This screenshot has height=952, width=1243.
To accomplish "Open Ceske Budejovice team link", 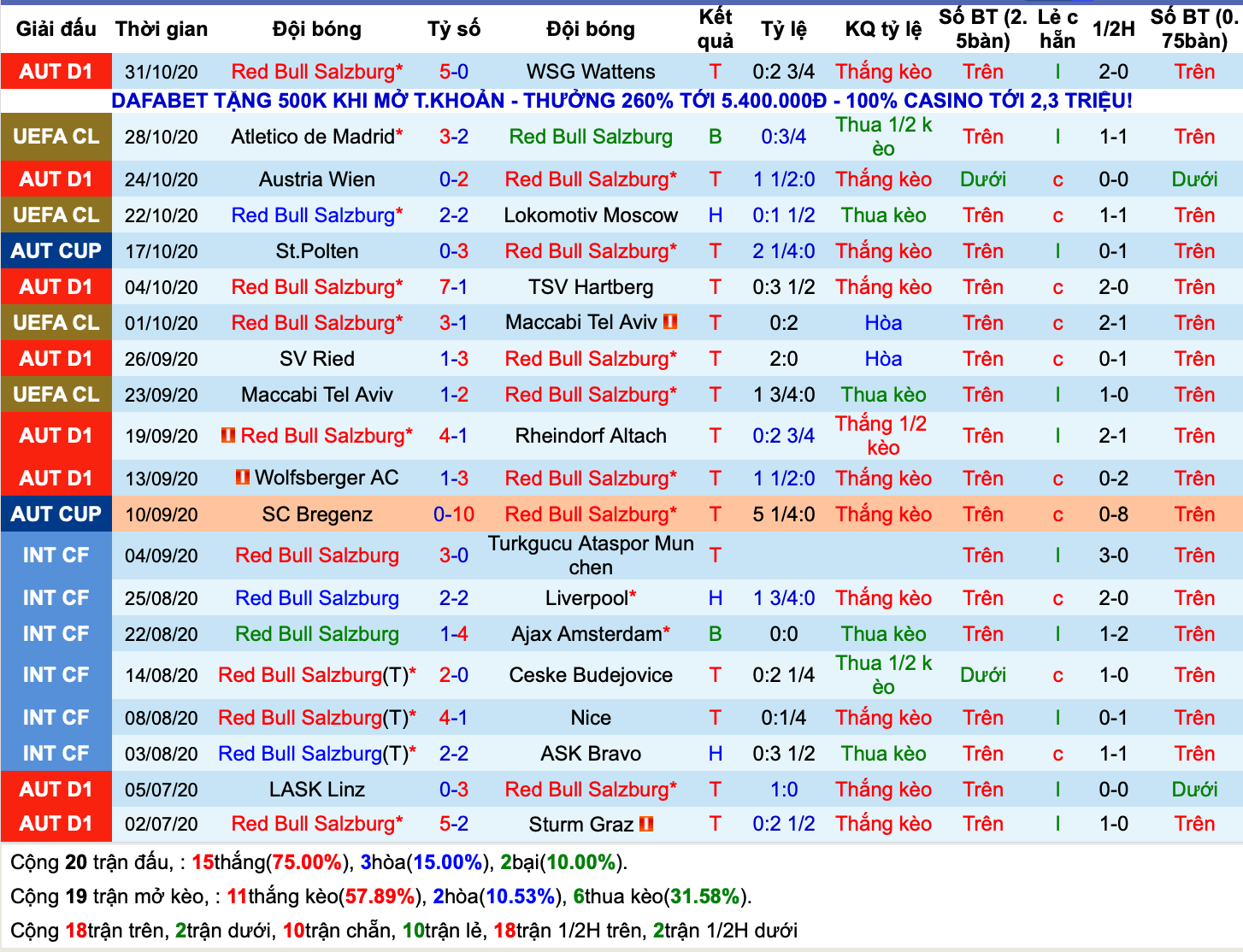I will (591, 675).
